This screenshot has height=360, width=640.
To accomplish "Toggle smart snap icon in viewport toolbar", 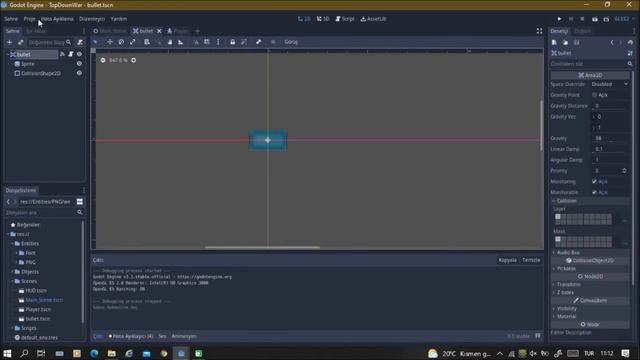I will coord(196,42).
